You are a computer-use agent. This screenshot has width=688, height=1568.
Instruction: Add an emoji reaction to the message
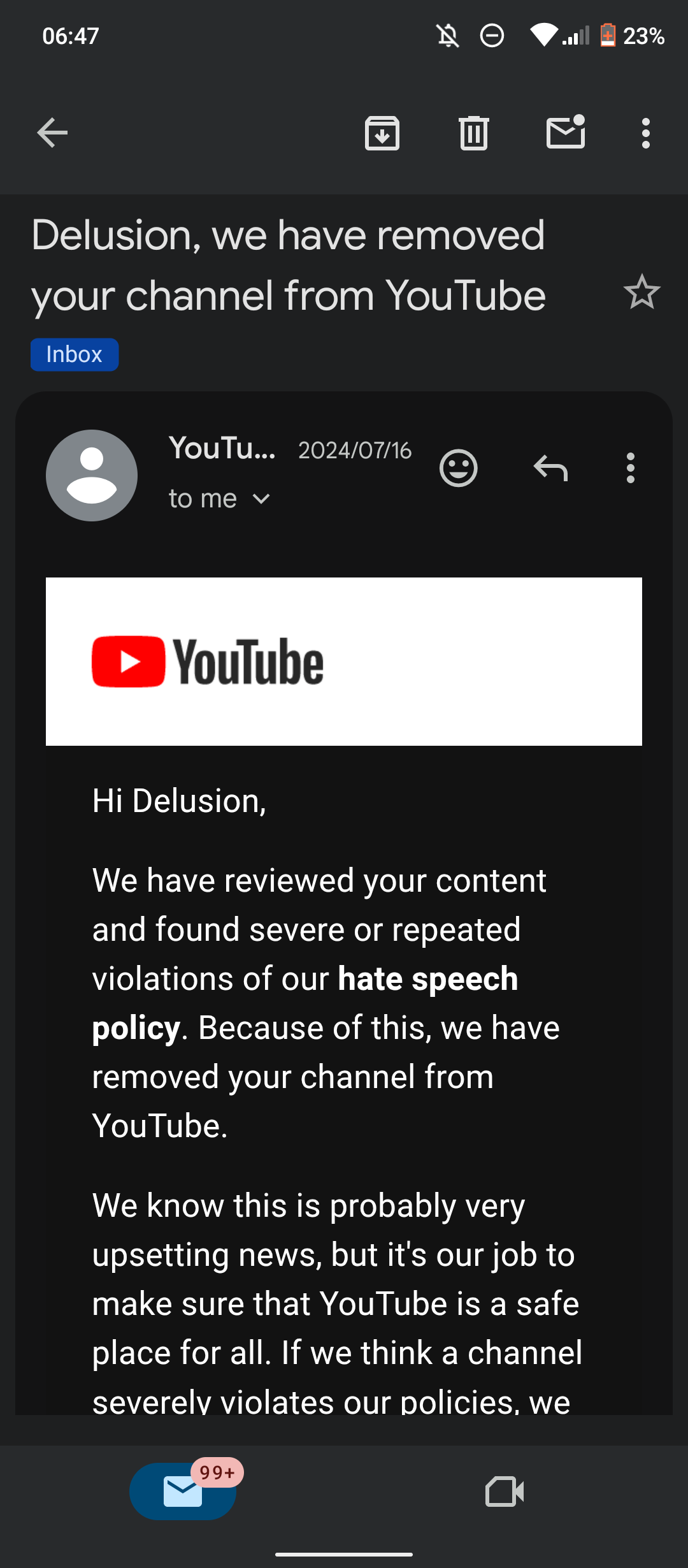click(459, 468)
